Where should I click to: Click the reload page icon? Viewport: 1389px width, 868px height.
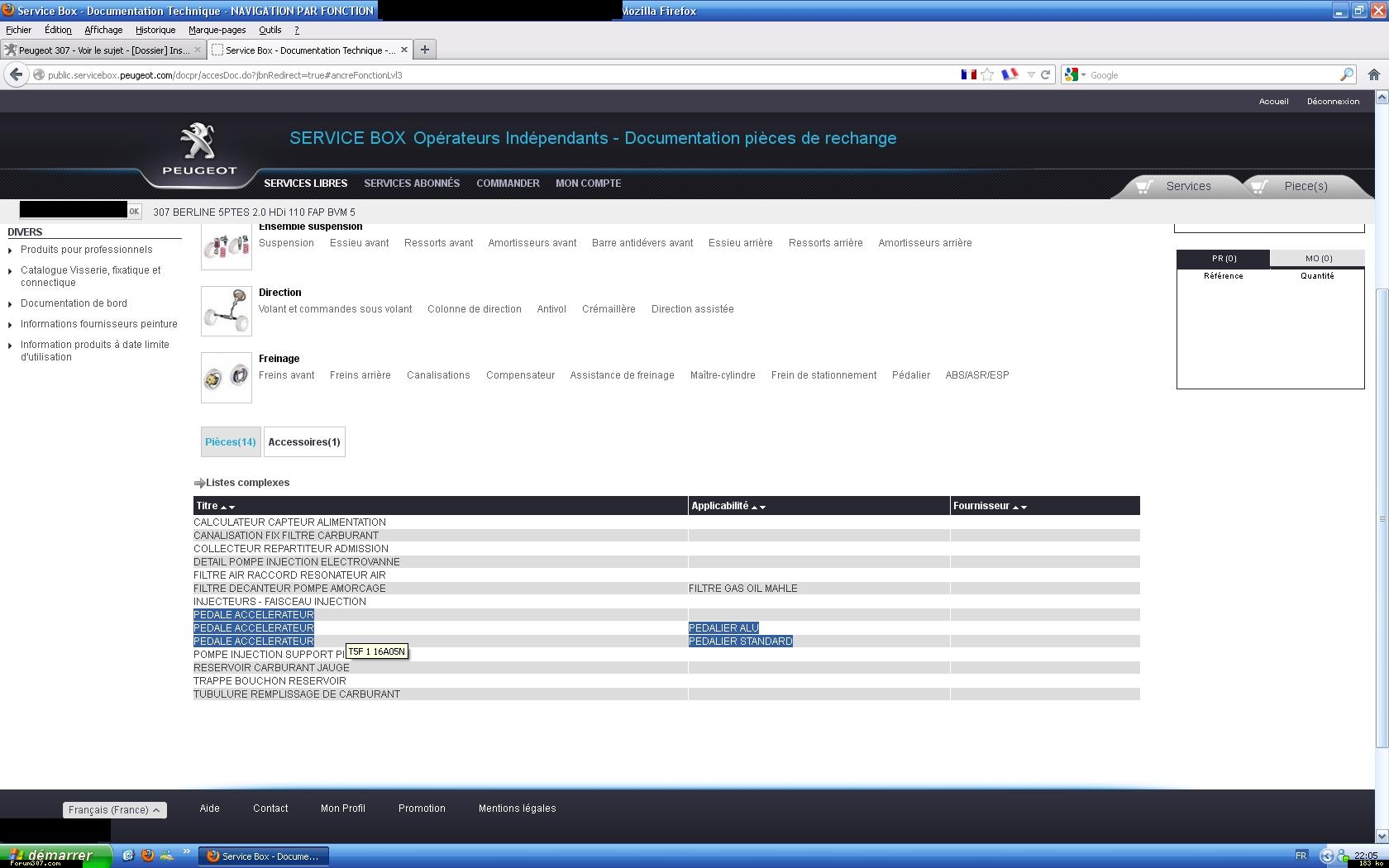1046,74
